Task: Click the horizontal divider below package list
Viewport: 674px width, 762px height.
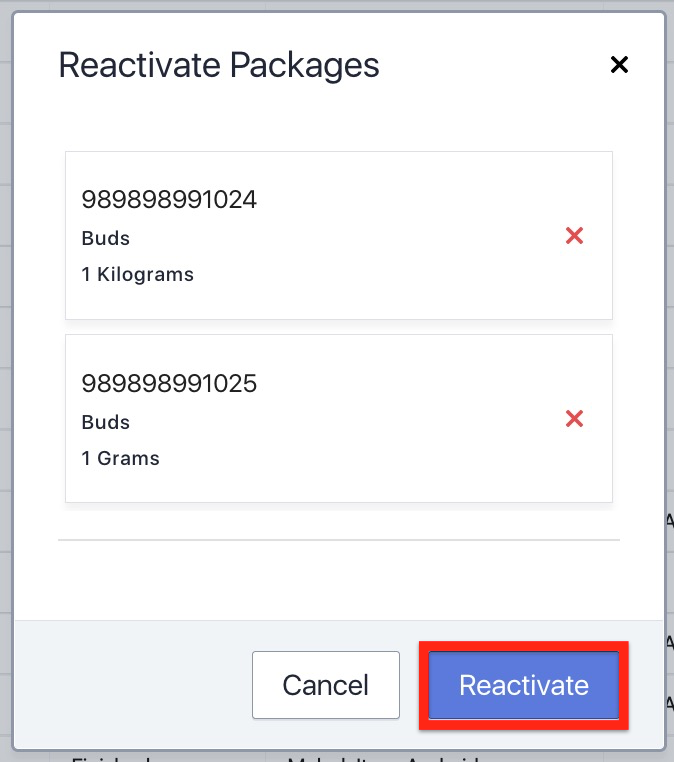Action: coord(338,540)
